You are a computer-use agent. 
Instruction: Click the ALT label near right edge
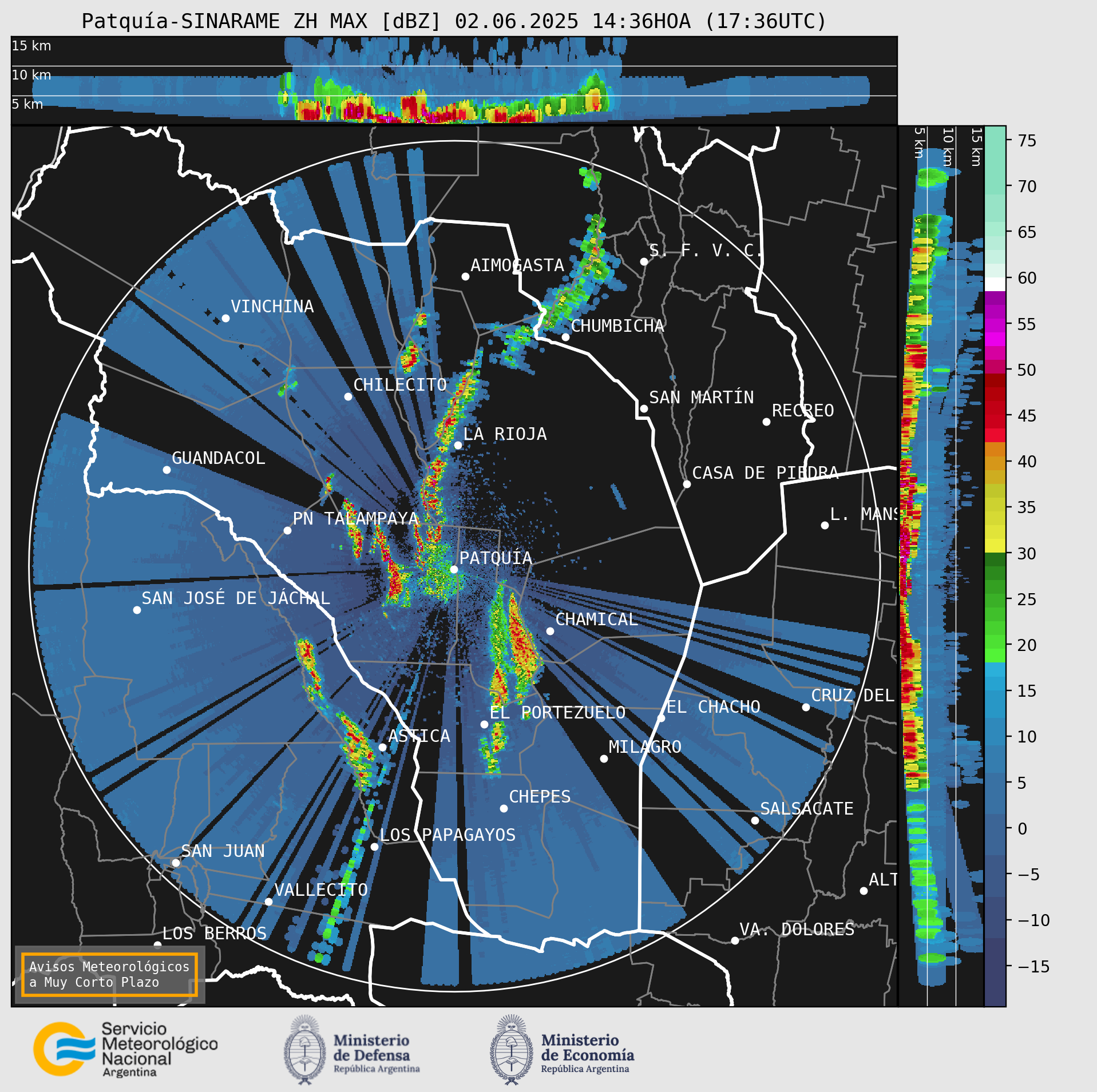click(883, 880)
